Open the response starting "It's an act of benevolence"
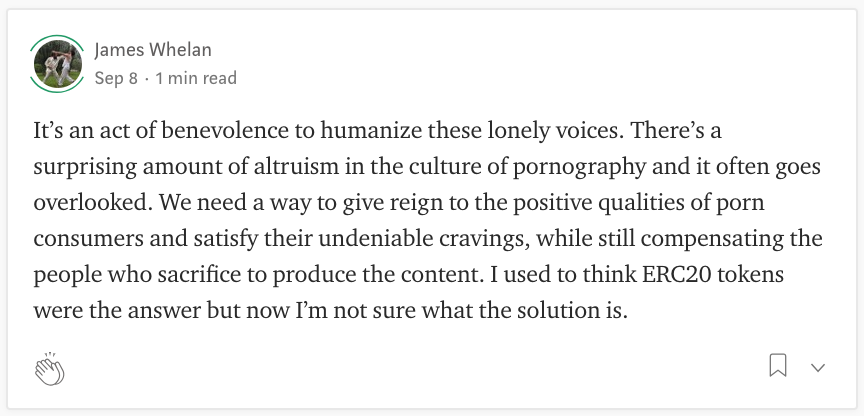Viewport: 864px width, 416px height. tap(428, 221)
